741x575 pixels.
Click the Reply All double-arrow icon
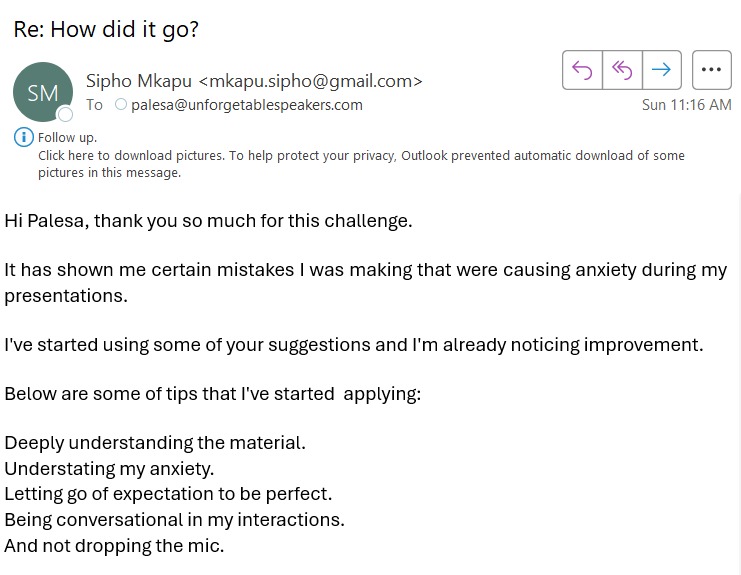pos(622,70)
